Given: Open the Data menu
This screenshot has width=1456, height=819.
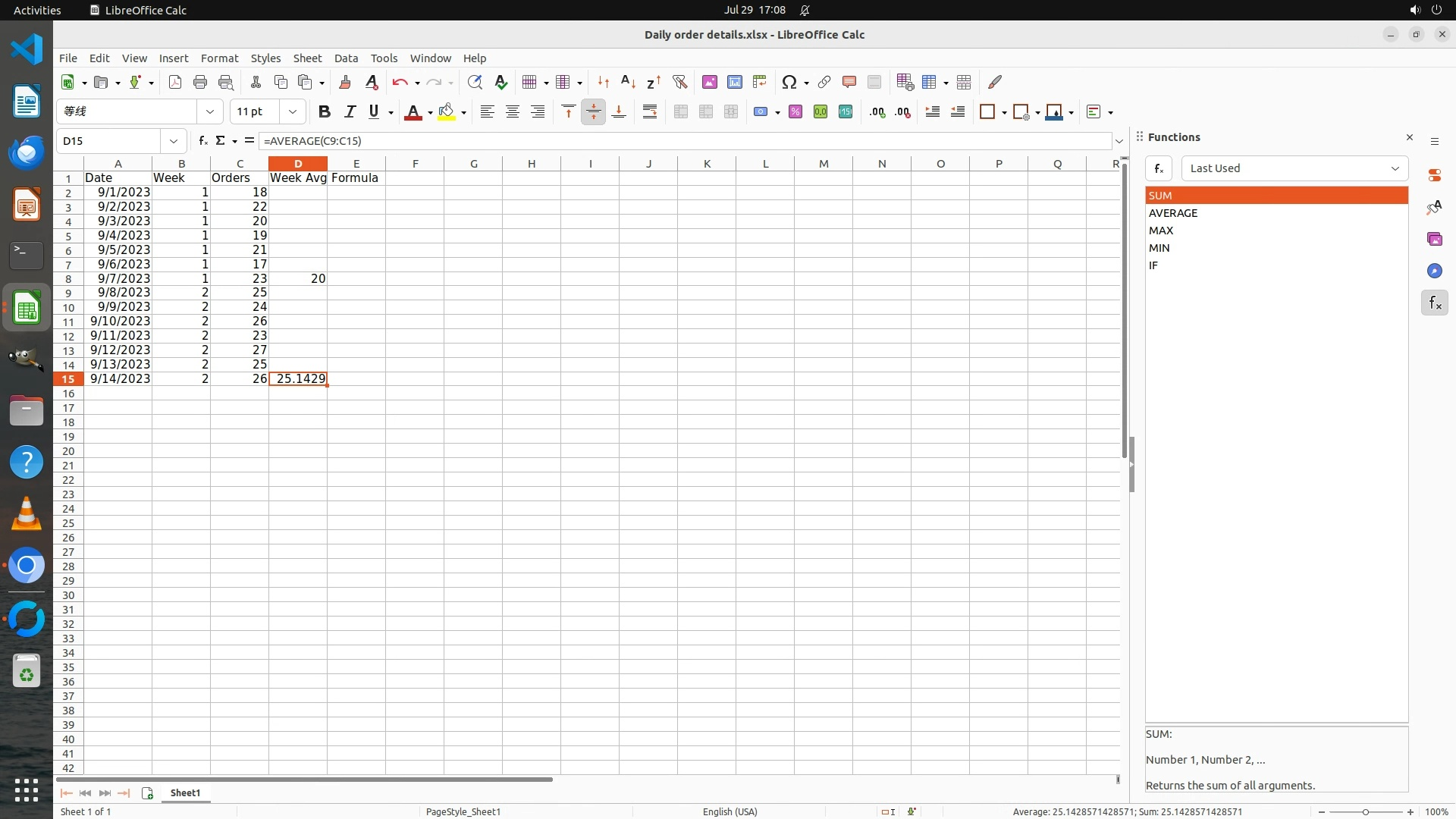Looking at the screenshot, I should (x=345, y=58).
